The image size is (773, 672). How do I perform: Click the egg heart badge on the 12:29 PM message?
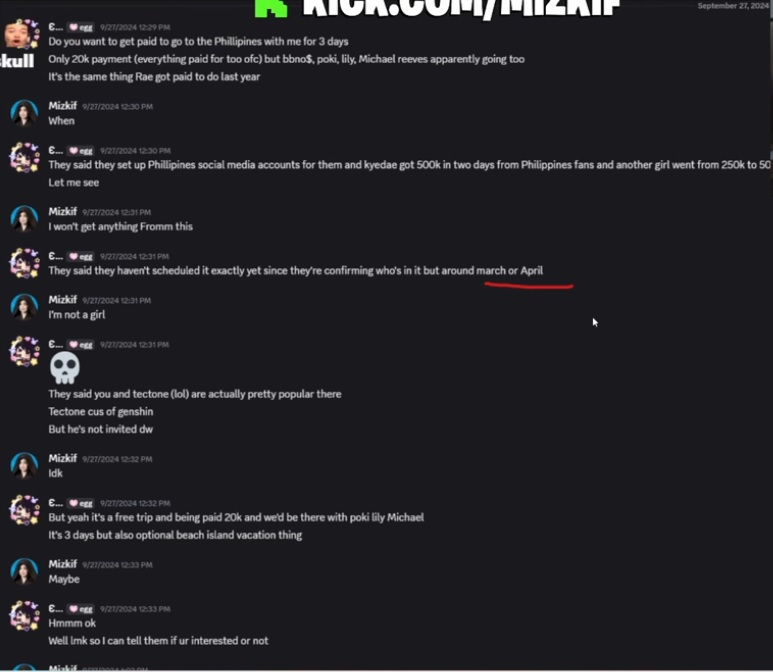click(x=80, y=28)
